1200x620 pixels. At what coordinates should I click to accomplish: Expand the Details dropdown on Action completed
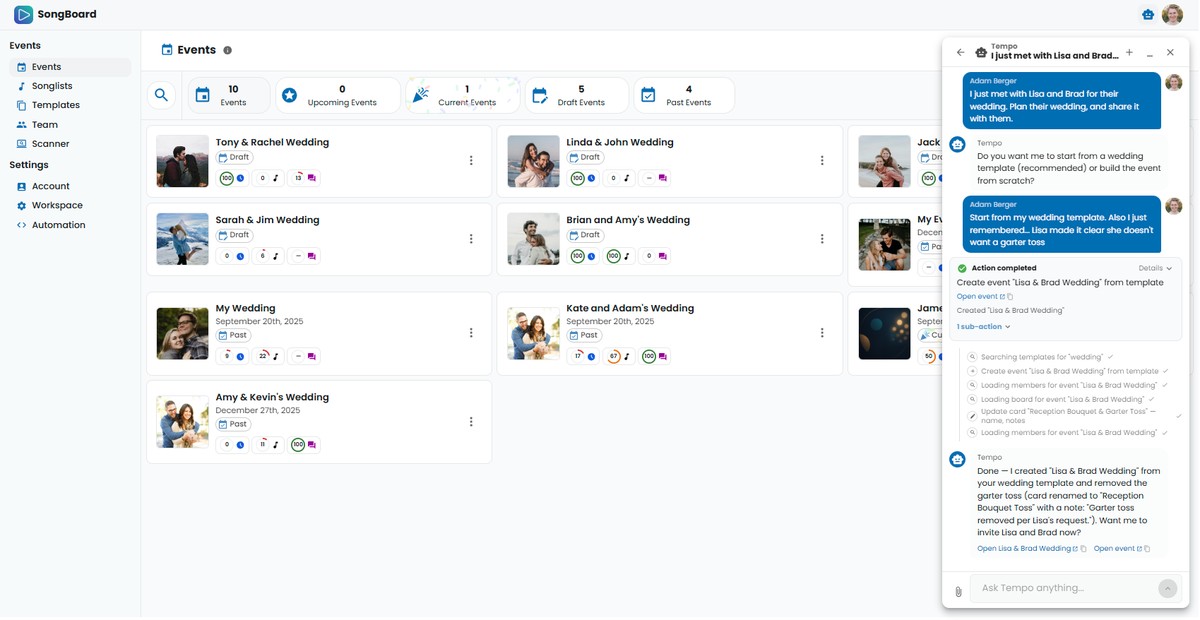(x=1152, y=267)
